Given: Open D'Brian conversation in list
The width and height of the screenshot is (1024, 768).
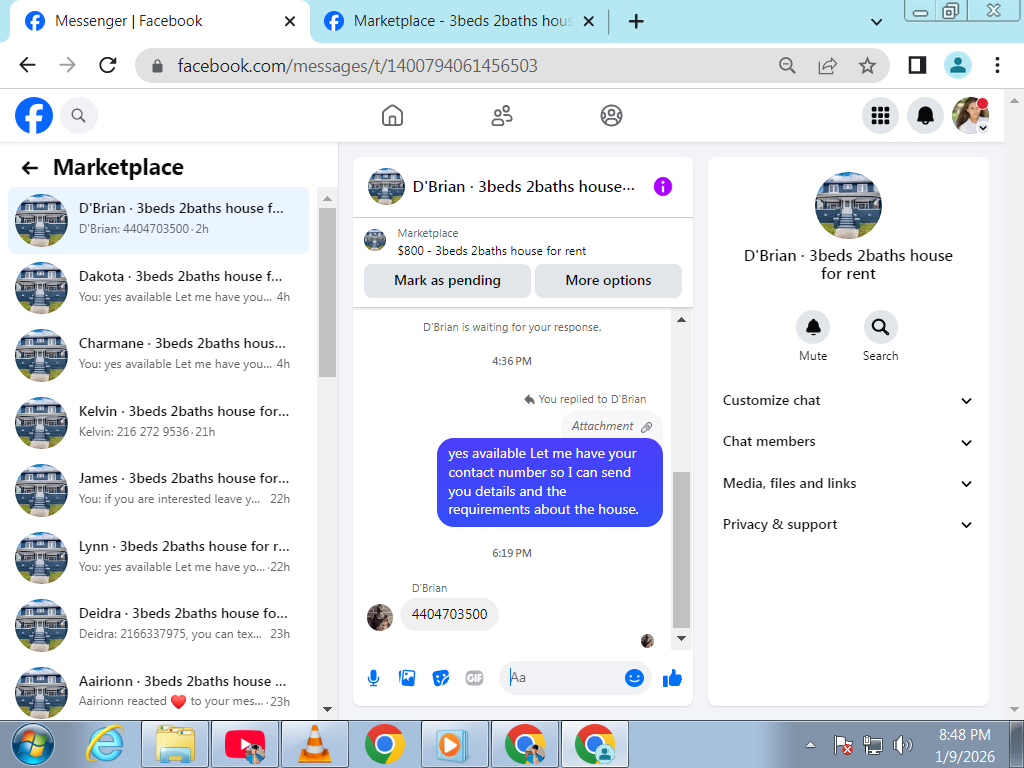Looking at the screenshot, I should coord(158,220).
